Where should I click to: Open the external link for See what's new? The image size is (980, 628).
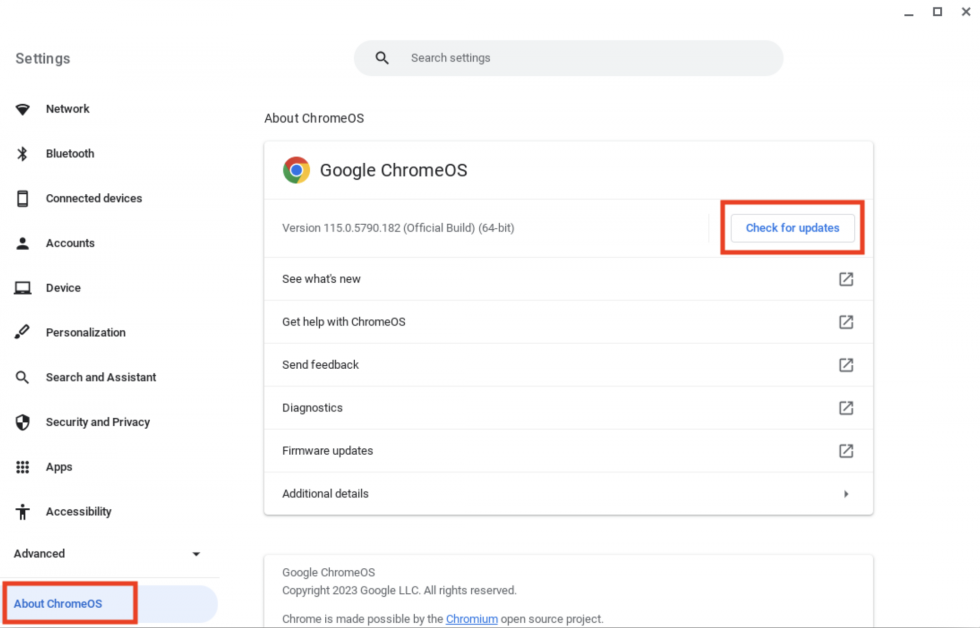click(x=845, y=279)
